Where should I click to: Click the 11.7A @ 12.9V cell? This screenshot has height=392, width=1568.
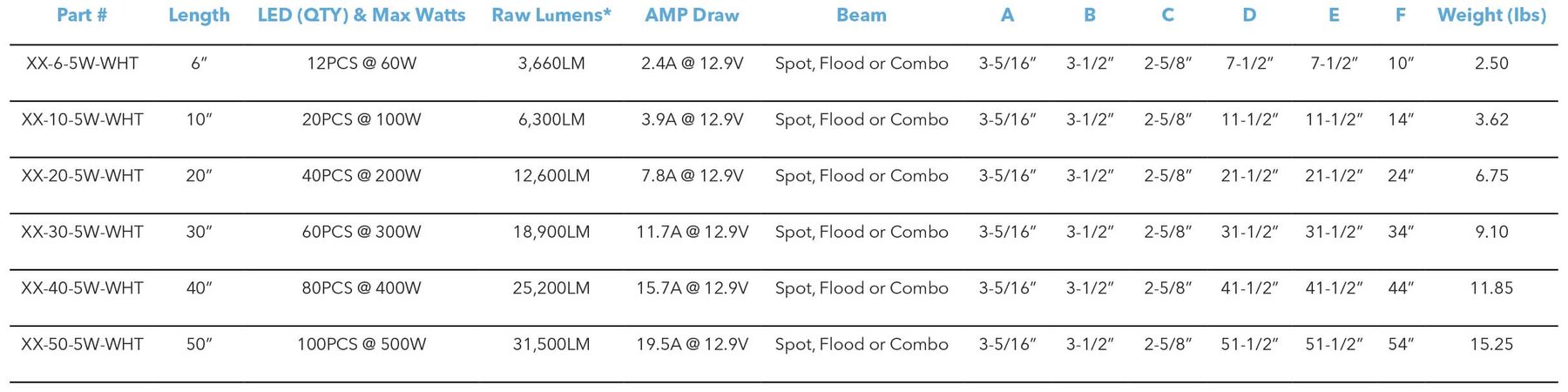(692, 233)
